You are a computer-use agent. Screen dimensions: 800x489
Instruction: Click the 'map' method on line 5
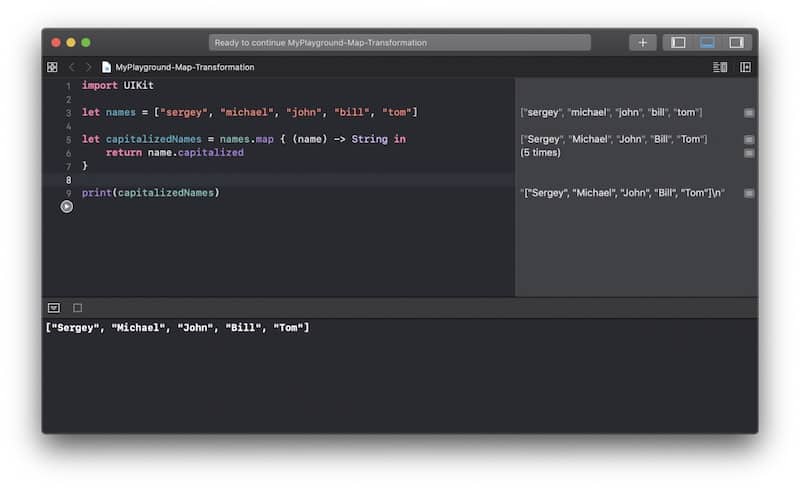click(x=265, y=139)
